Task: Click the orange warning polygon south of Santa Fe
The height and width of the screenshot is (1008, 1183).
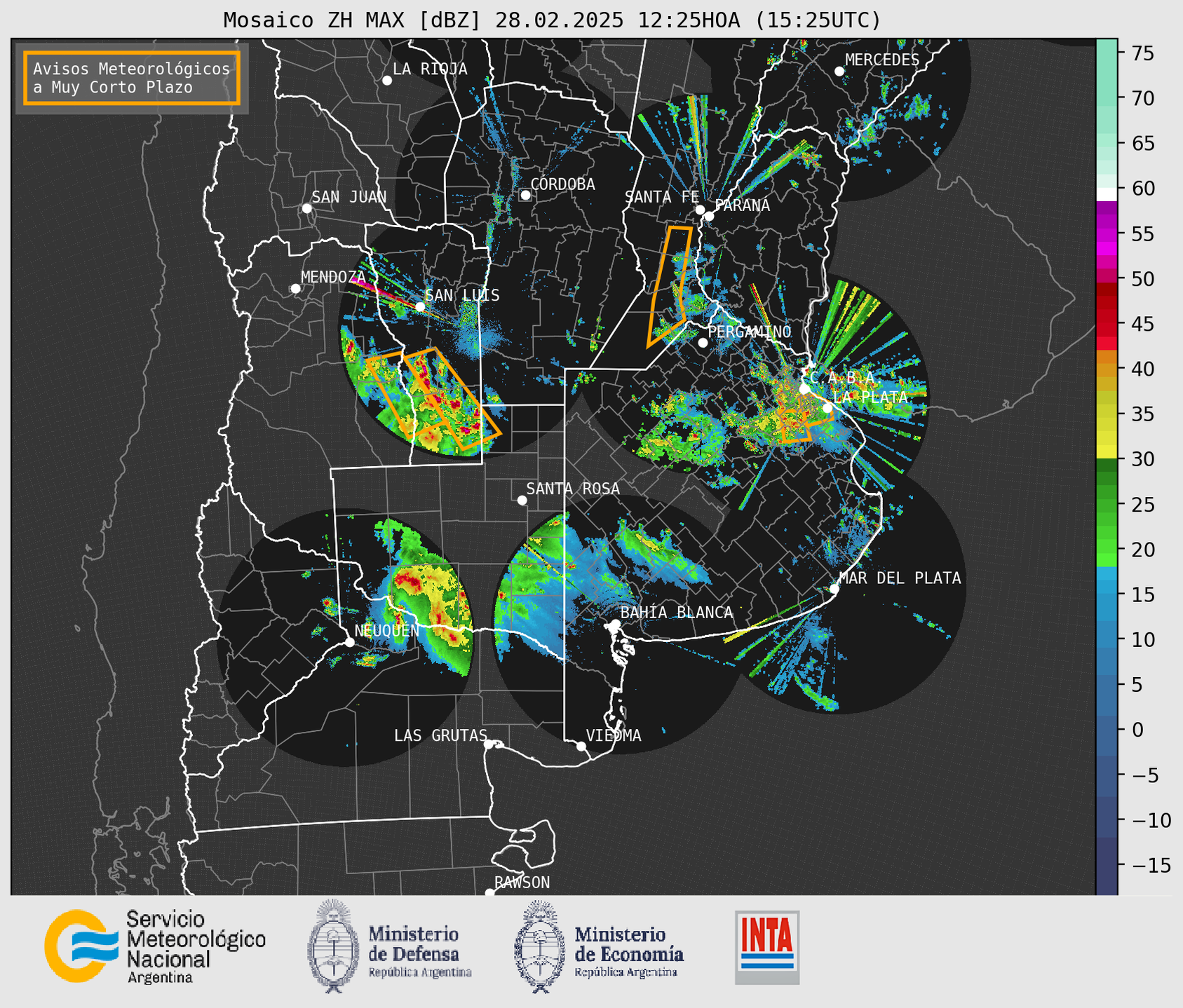Action: (670, 286)
